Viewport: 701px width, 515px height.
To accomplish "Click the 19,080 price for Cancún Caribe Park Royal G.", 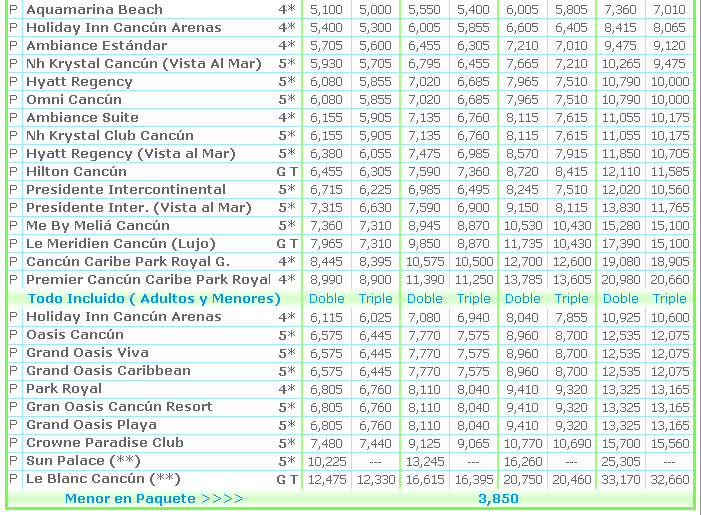I will [621, 262].
